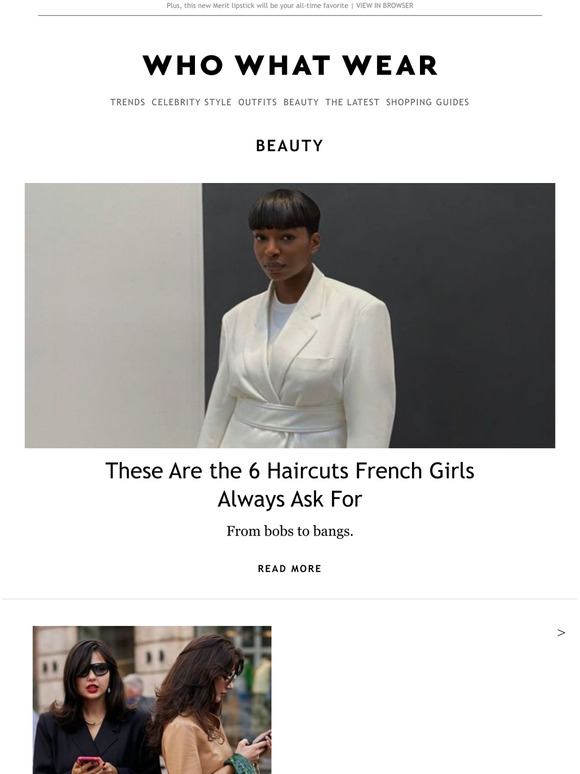Click the READ MORE button
Screen dimensions: 580x774
coord(290,569)
